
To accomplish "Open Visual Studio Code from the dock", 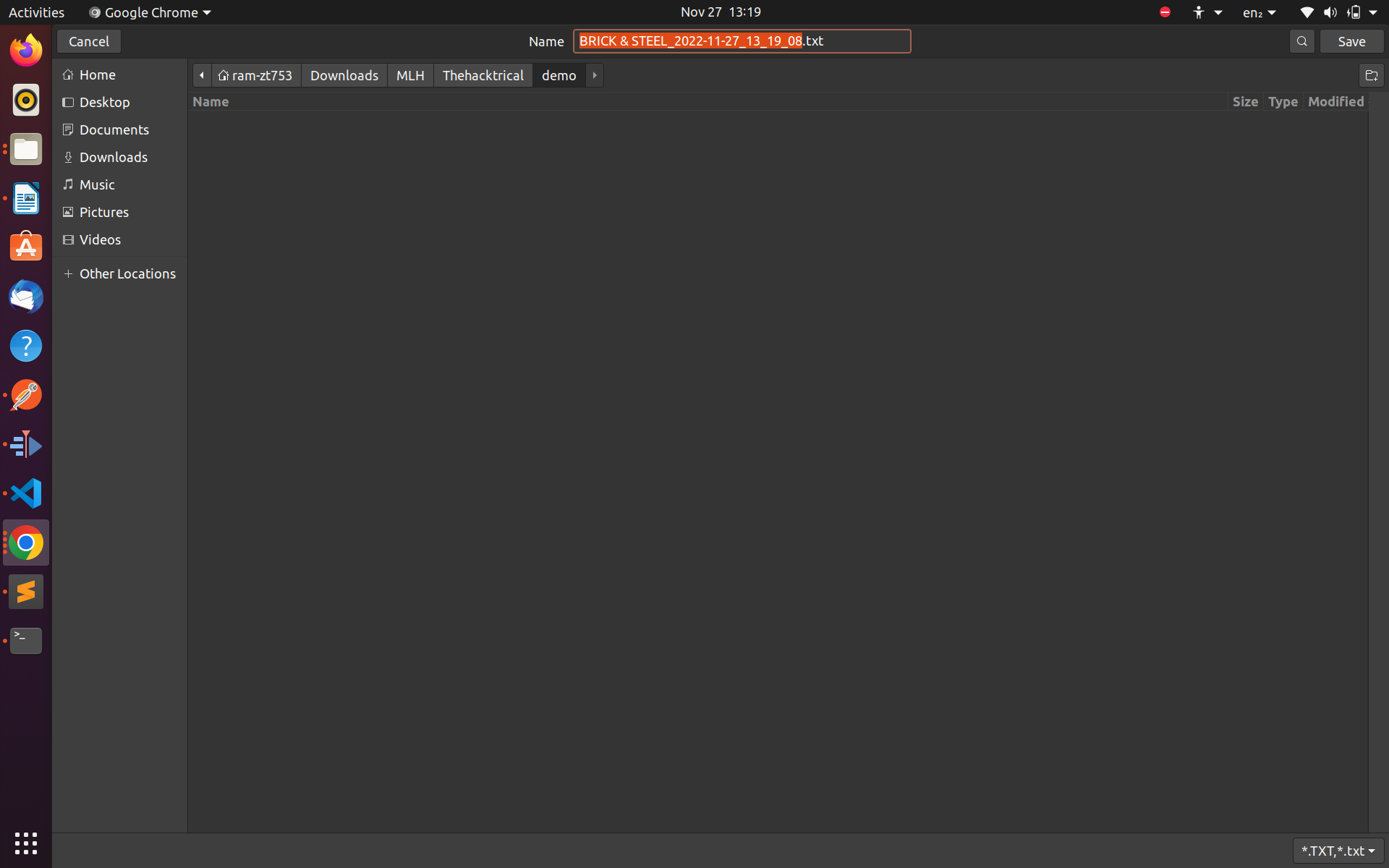I will click(26, 494).
